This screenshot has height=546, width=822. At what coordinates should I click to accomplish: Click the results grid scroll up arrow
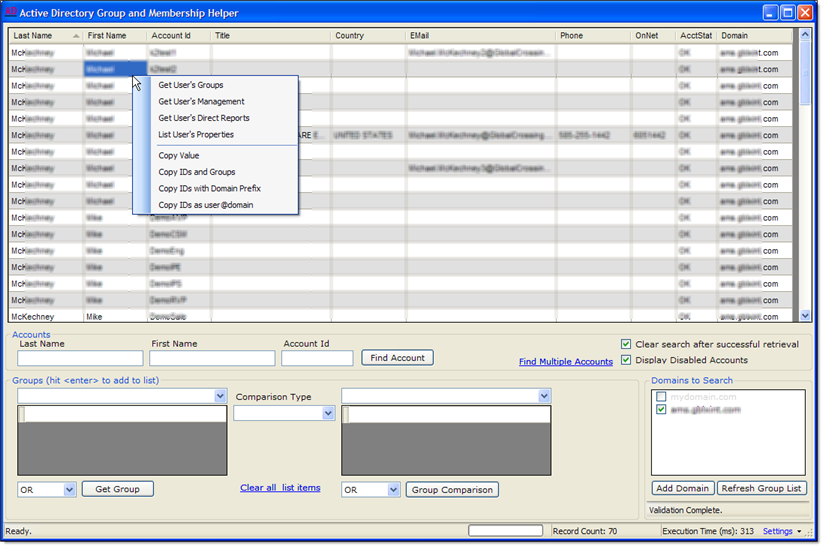(805, 35)
